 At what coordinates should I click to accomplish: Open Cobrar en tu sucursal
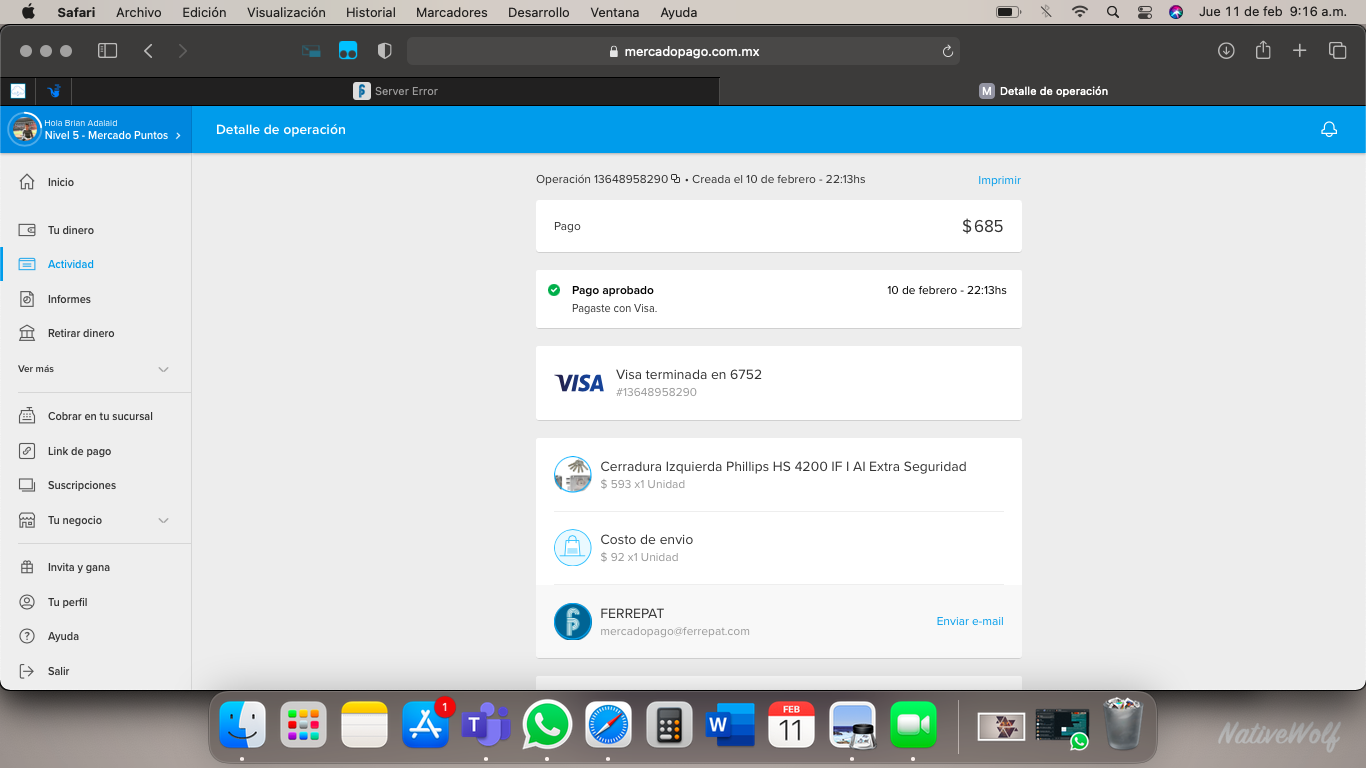click(x=100, y=416)
